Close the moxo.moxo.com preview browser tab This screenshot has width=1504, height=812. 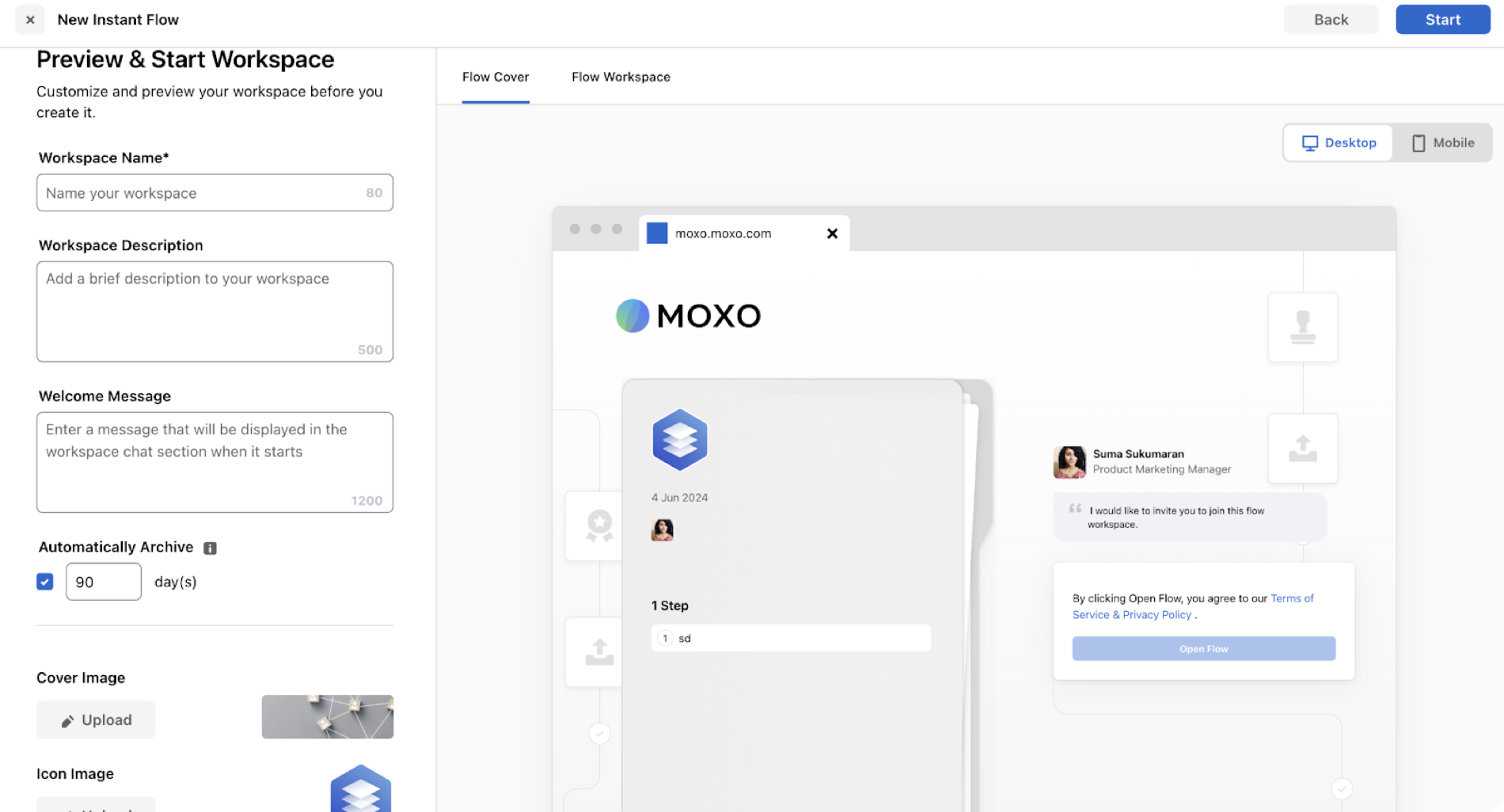pos(832,233)
